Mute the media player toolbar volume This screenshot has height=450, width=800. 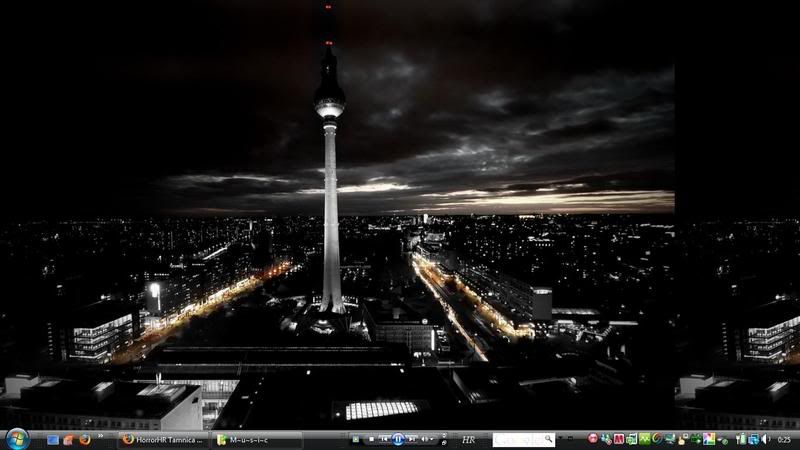(425, 439)
